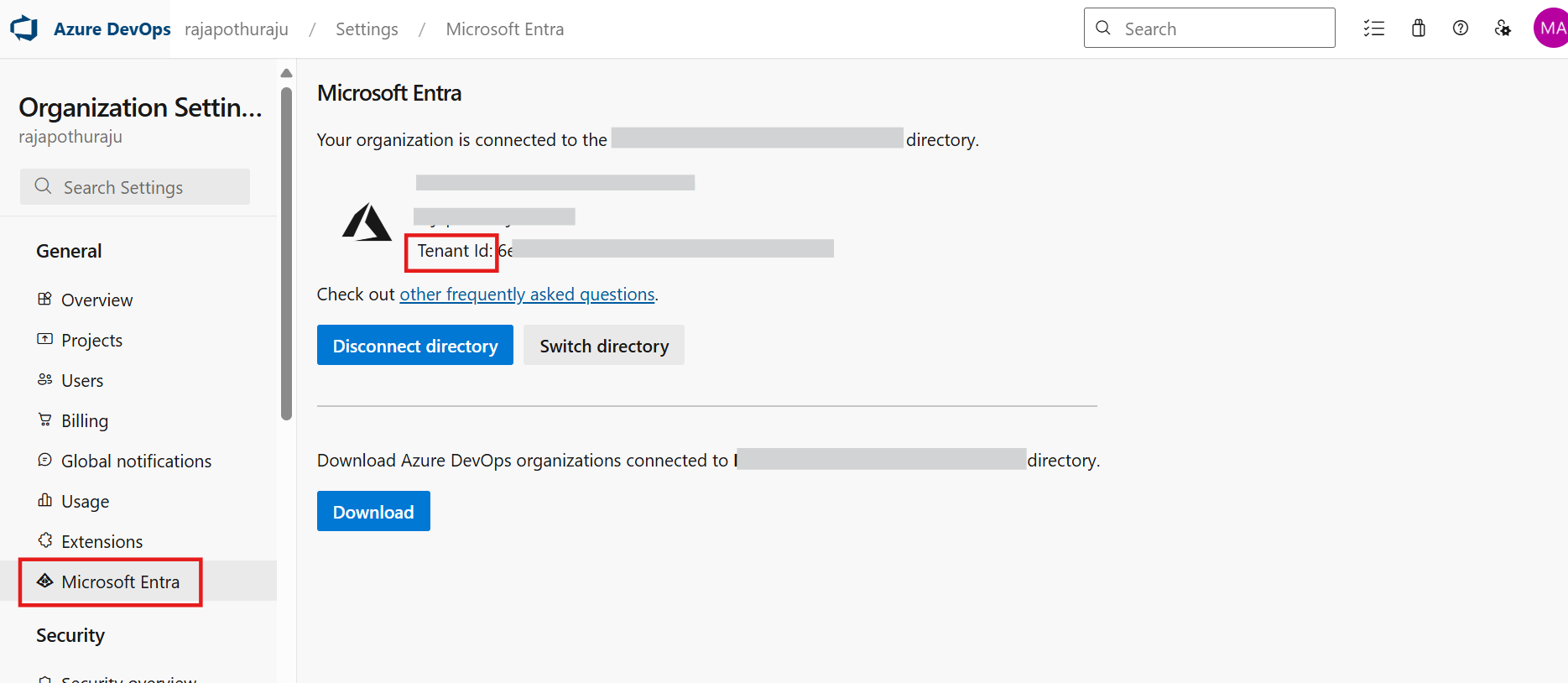Click the Extensions puzzle icon
The image size is (1568, 683).
pos(45,540)
